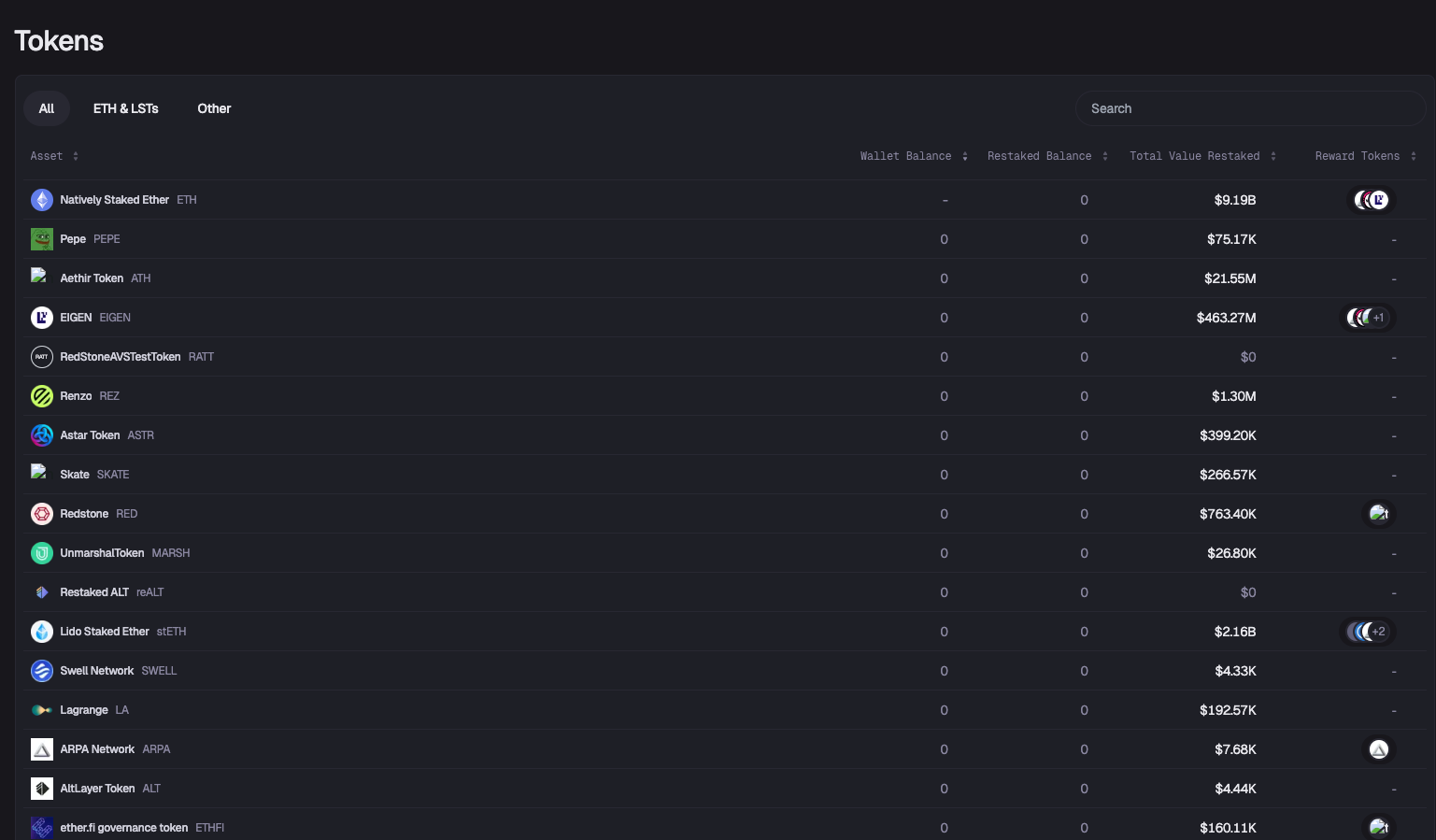Click the Restaked ALT reALT icon
Screen dimensions: 1436x840
(42, 592)
